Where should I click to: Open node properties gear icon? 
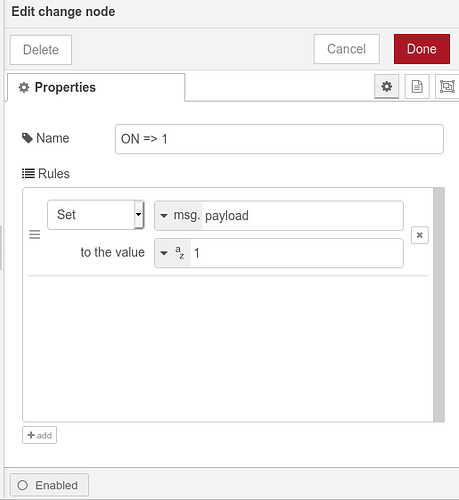pyautogui.click(x=386, y=87)
